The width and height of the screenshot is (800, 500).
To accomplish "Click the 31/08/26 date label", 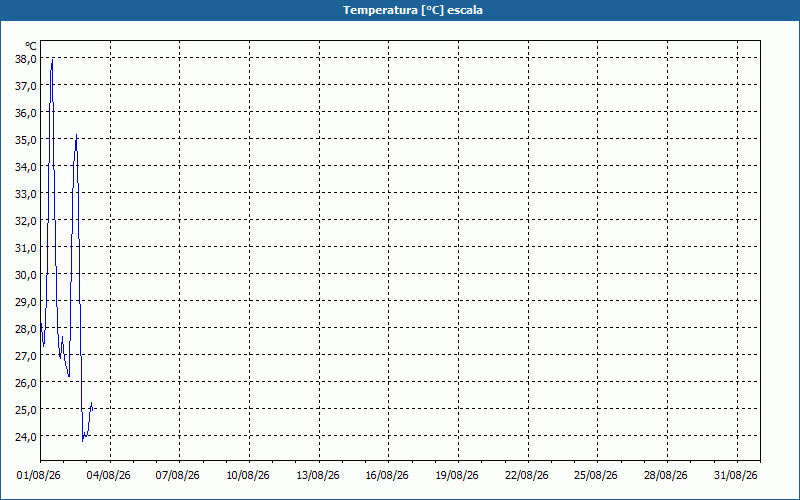I will [x=736, y=476].
